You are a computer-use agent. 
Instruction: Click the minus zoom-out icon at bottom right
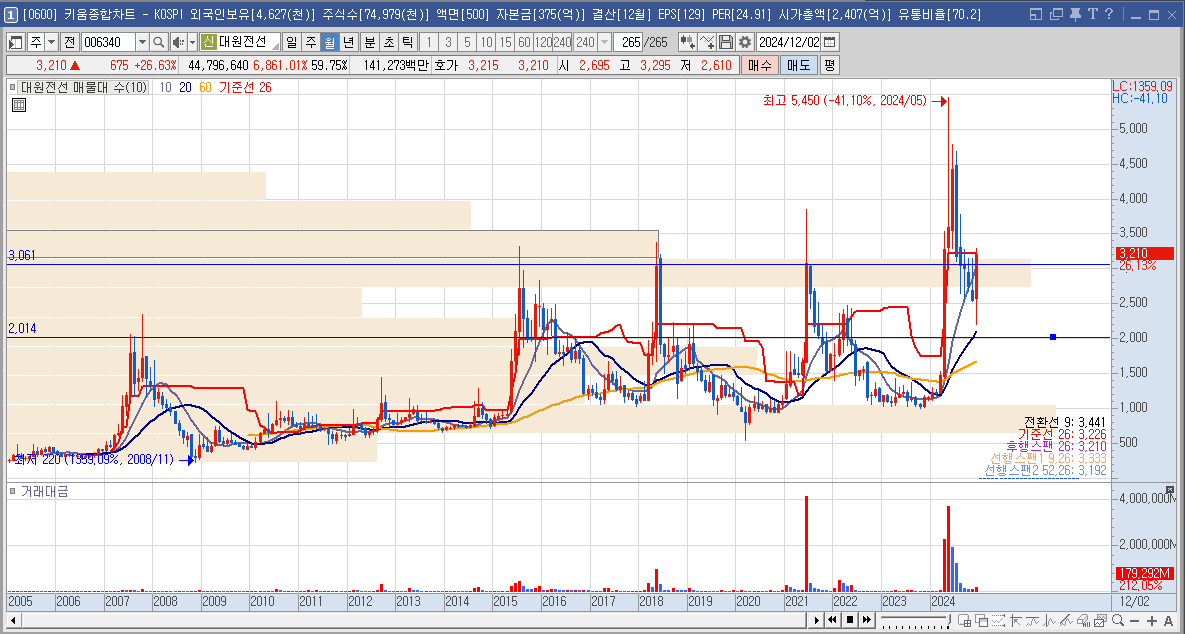tap(1135, 620)
